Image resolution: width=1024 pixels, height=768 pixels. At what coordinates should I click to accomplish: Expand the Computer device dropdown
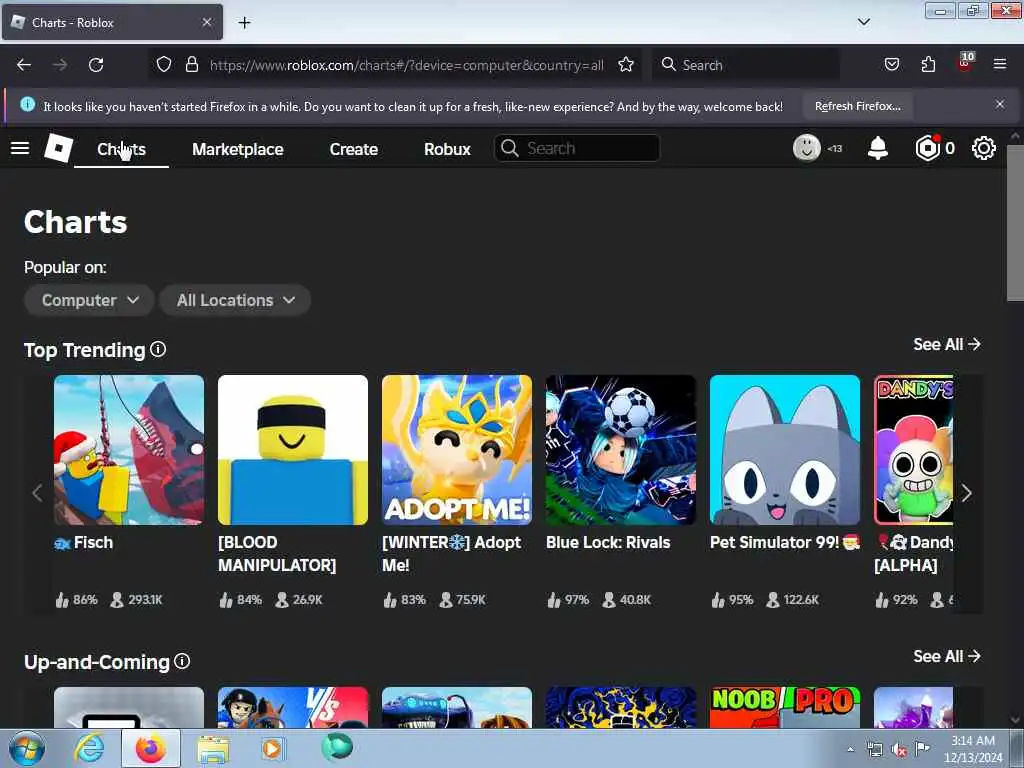pos(89,300)
